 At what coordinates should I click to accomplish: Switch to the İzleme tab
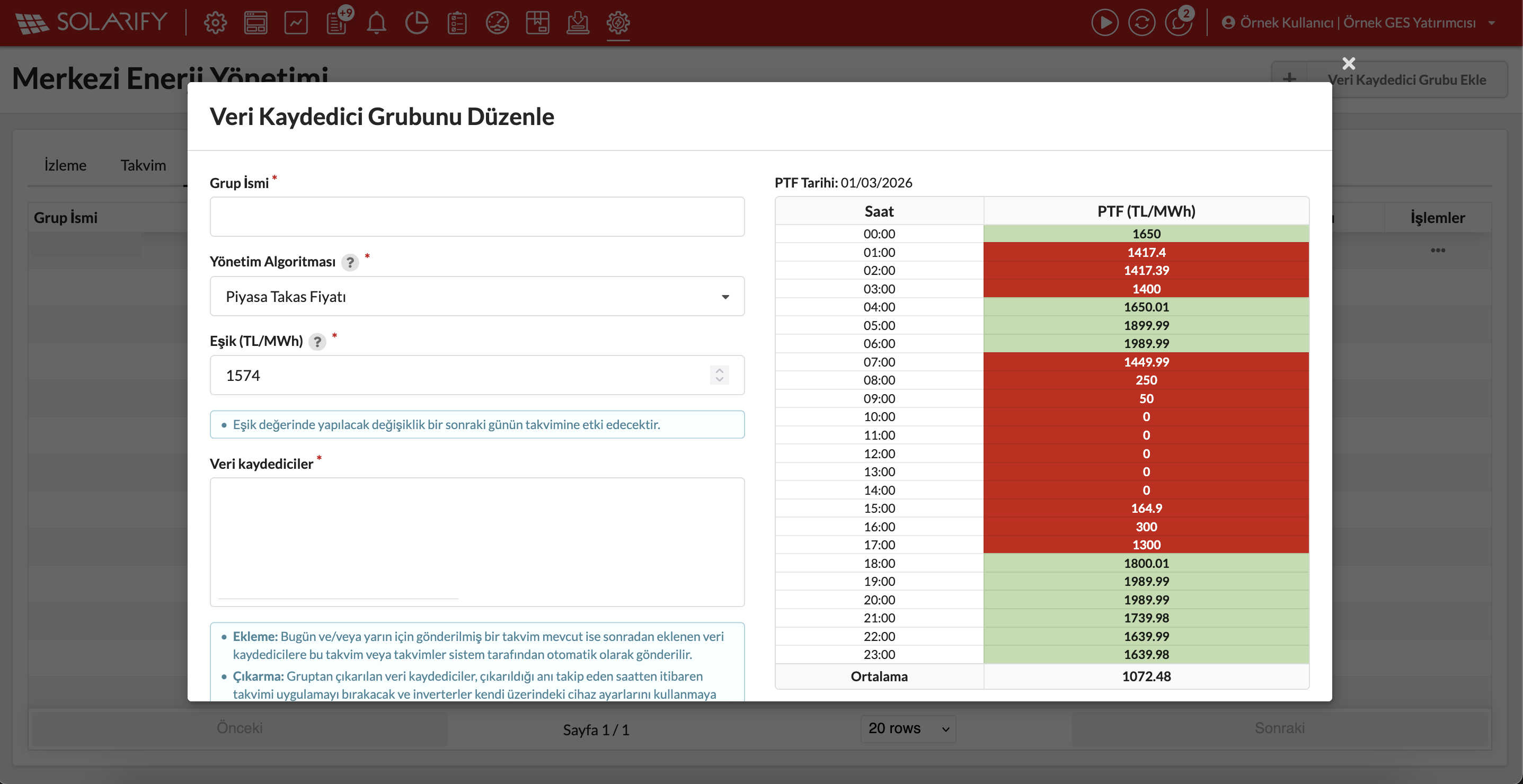65,165
